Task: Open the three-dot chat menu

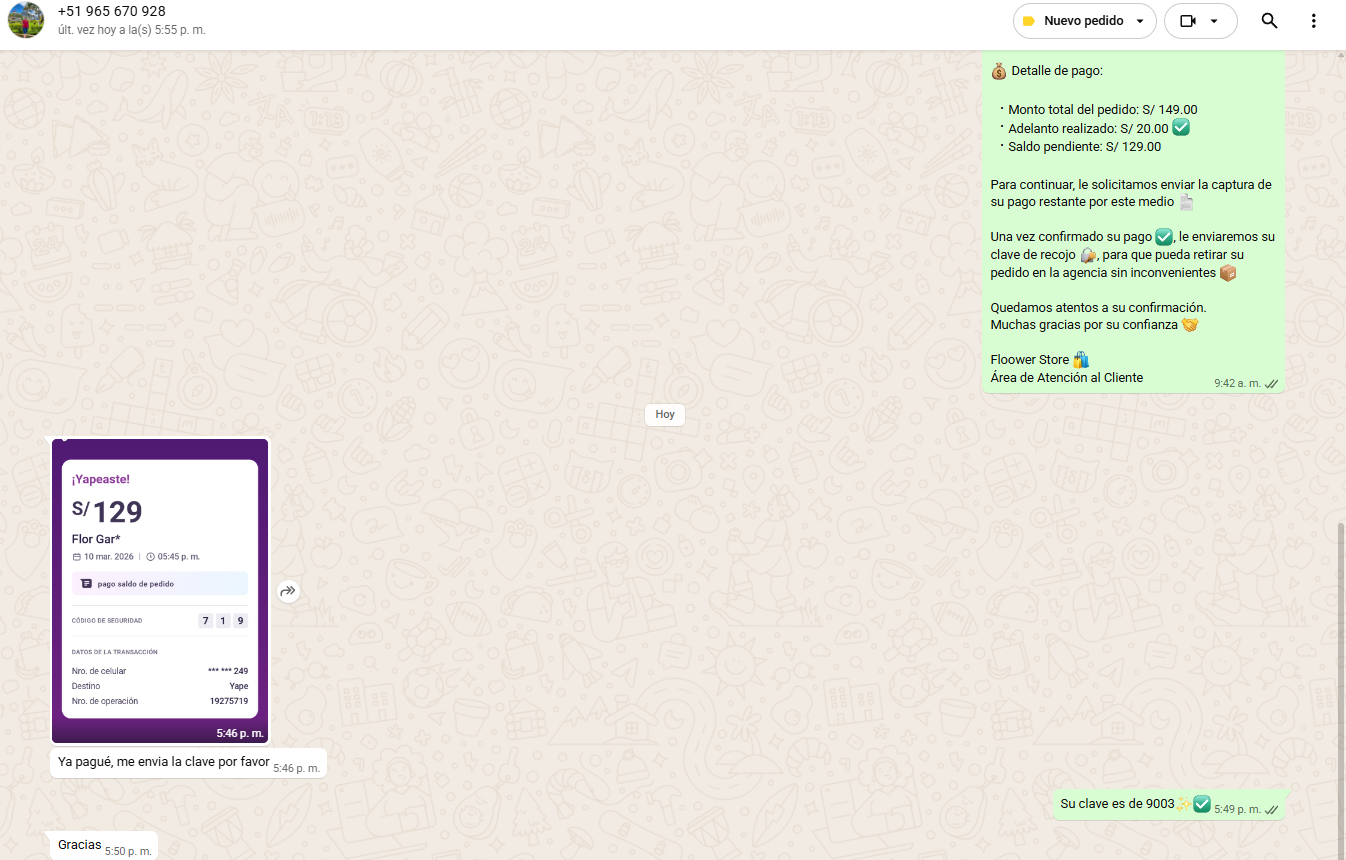Action: coord(1313,21)
